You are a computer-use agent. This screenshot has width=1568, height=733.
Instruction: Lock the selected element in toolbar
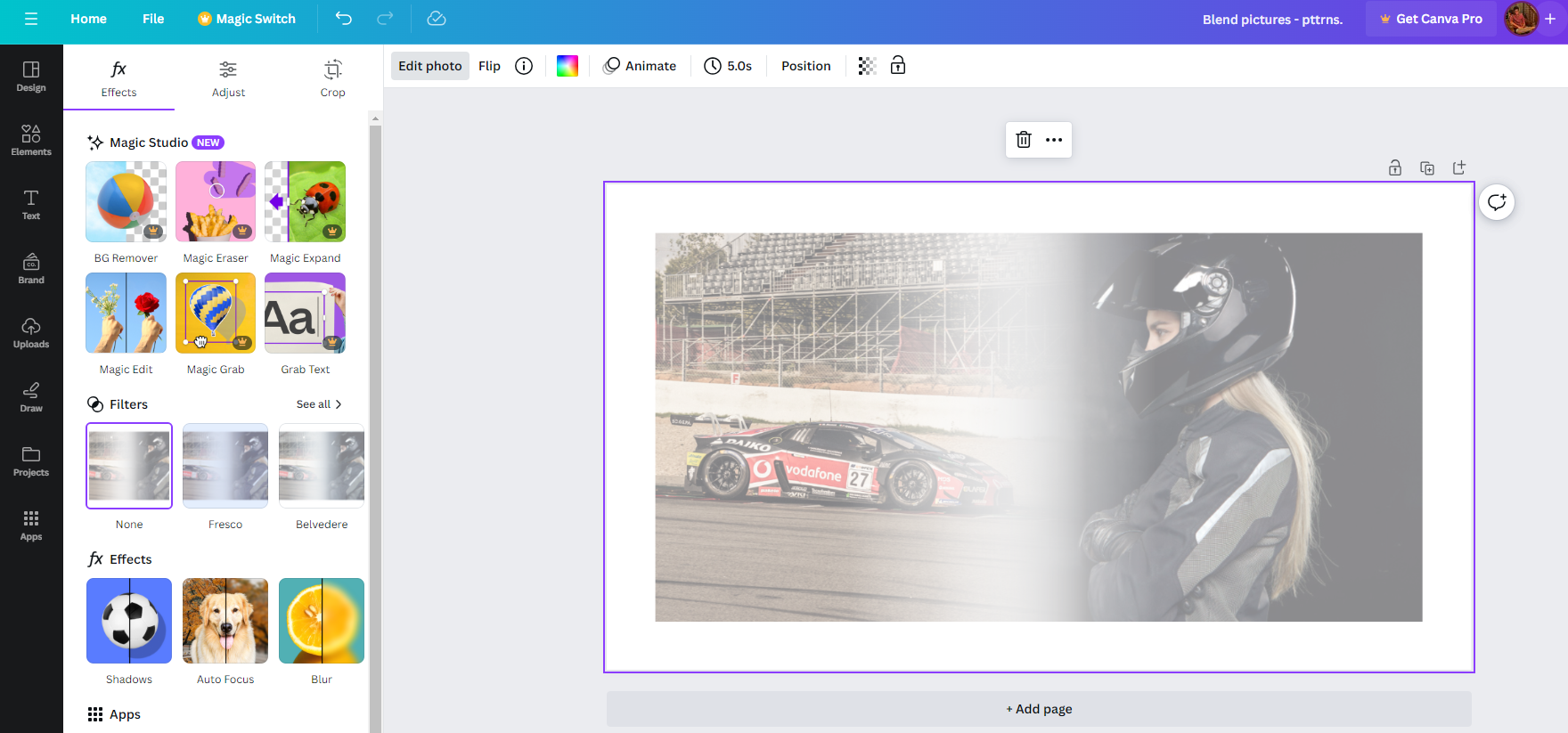[x=898, y=66]
